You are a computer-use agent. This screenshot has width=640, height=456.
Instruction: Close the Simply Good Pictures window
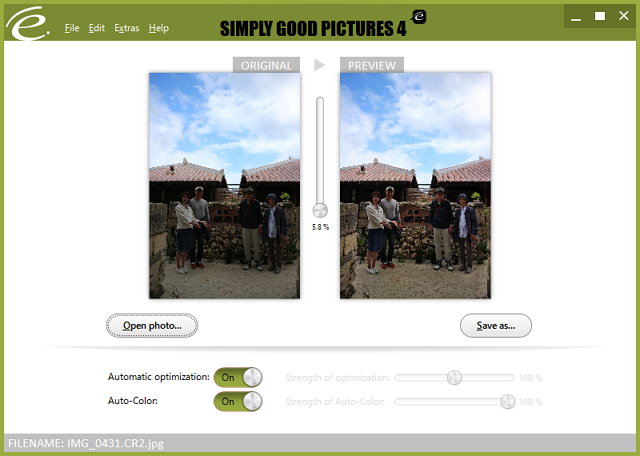(x=623, y=16)
